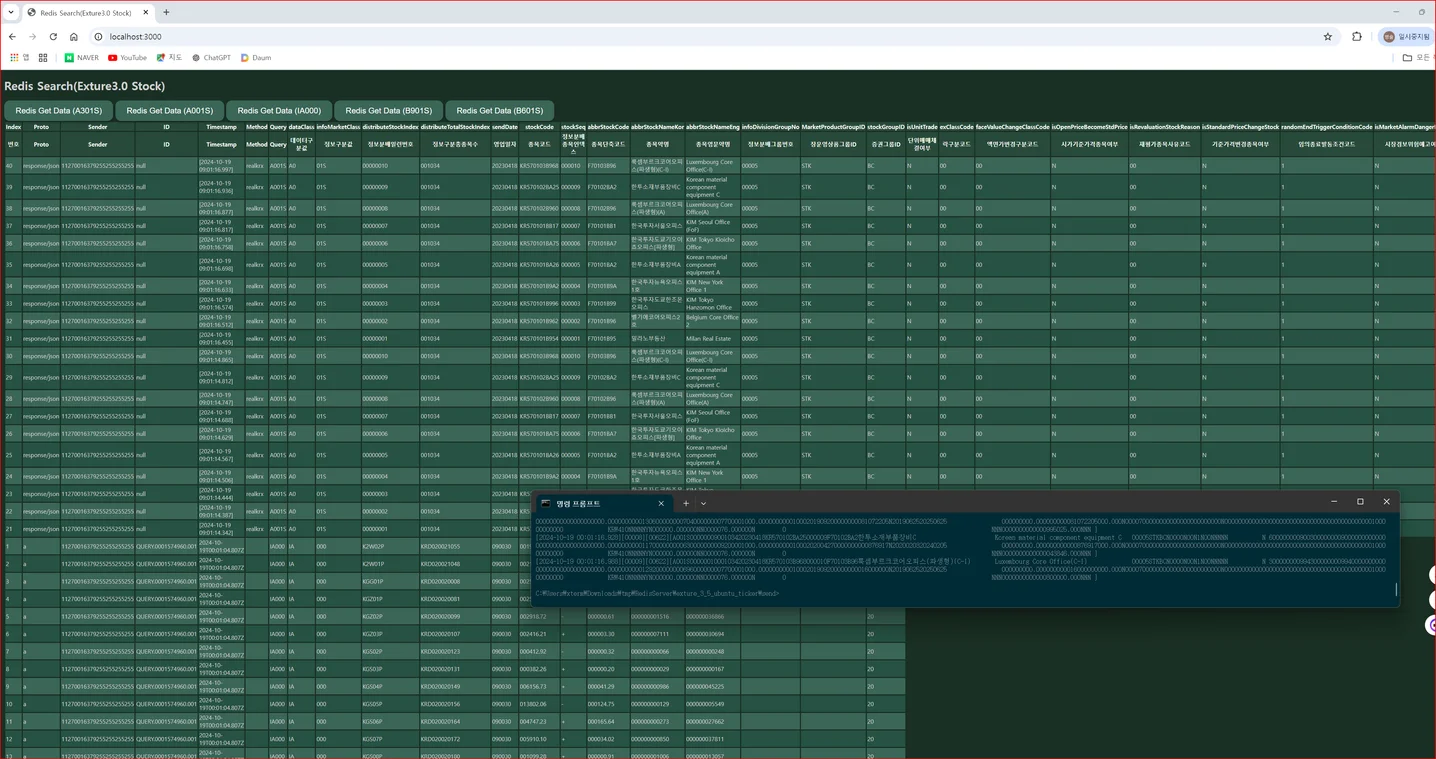Bookmark this page with the star icon
The image size is (1436, 759).
coord(1328,37)
